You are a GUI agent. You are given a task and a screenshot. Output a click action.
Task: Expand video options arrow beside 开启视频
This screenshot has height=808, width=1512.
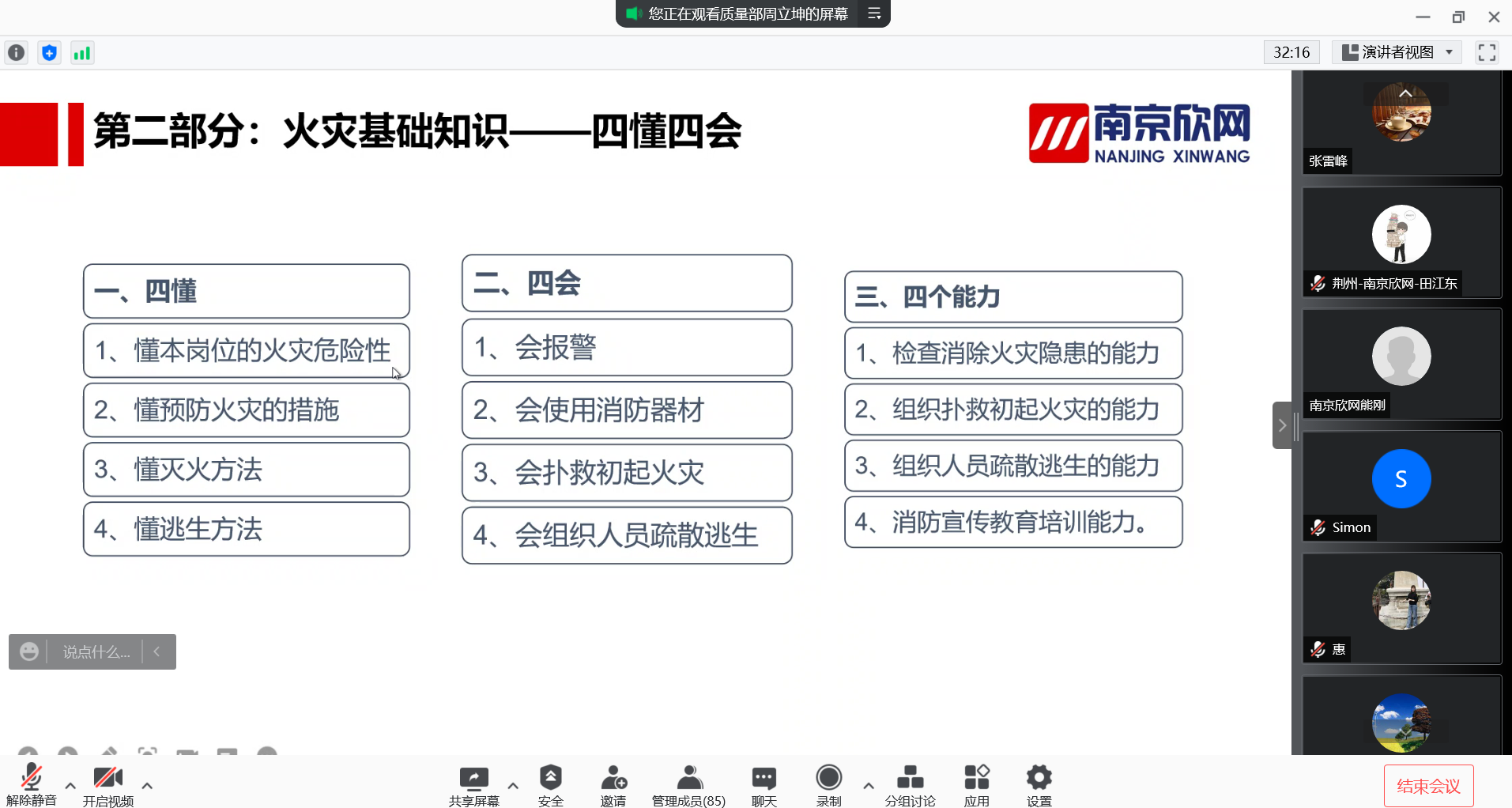147,785
